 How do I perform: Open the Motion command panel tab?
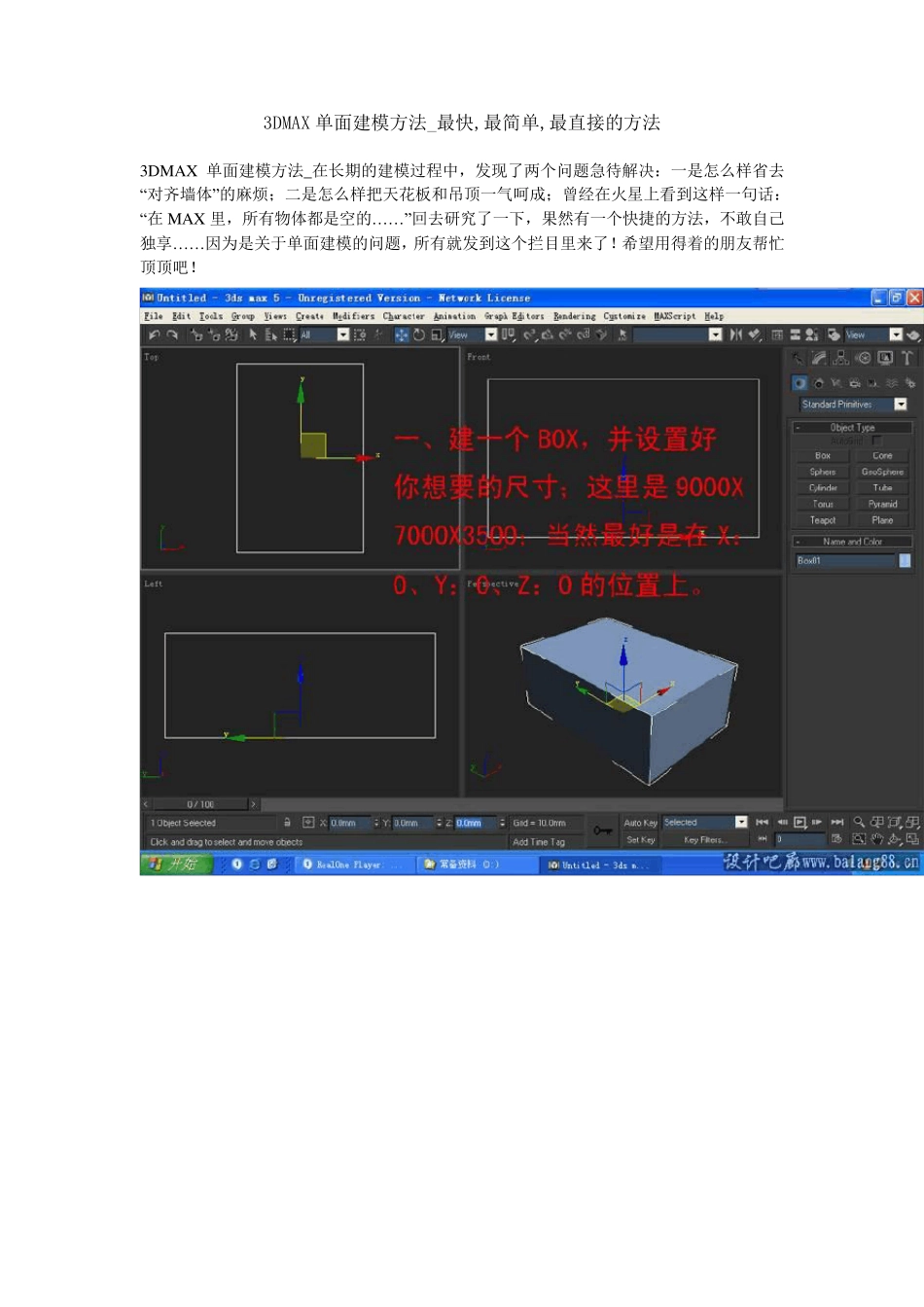864,358
